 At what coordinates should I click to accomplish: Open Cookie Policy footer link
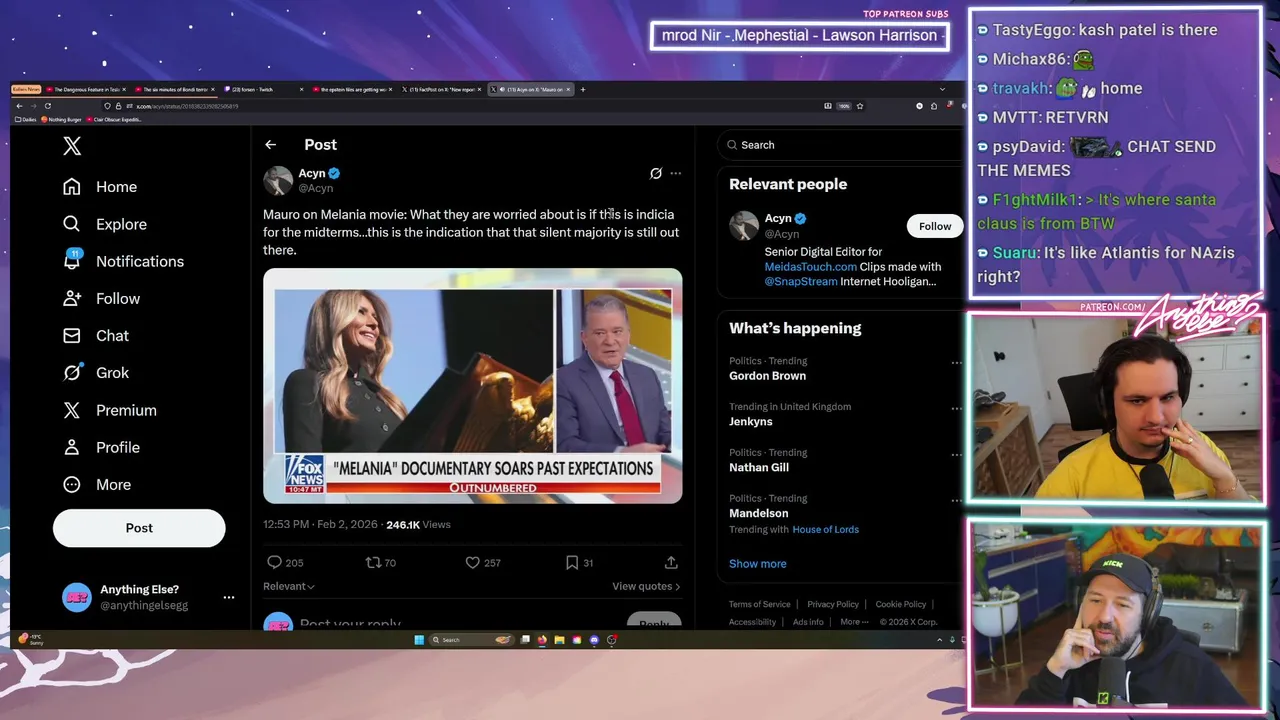pos(901,604)
